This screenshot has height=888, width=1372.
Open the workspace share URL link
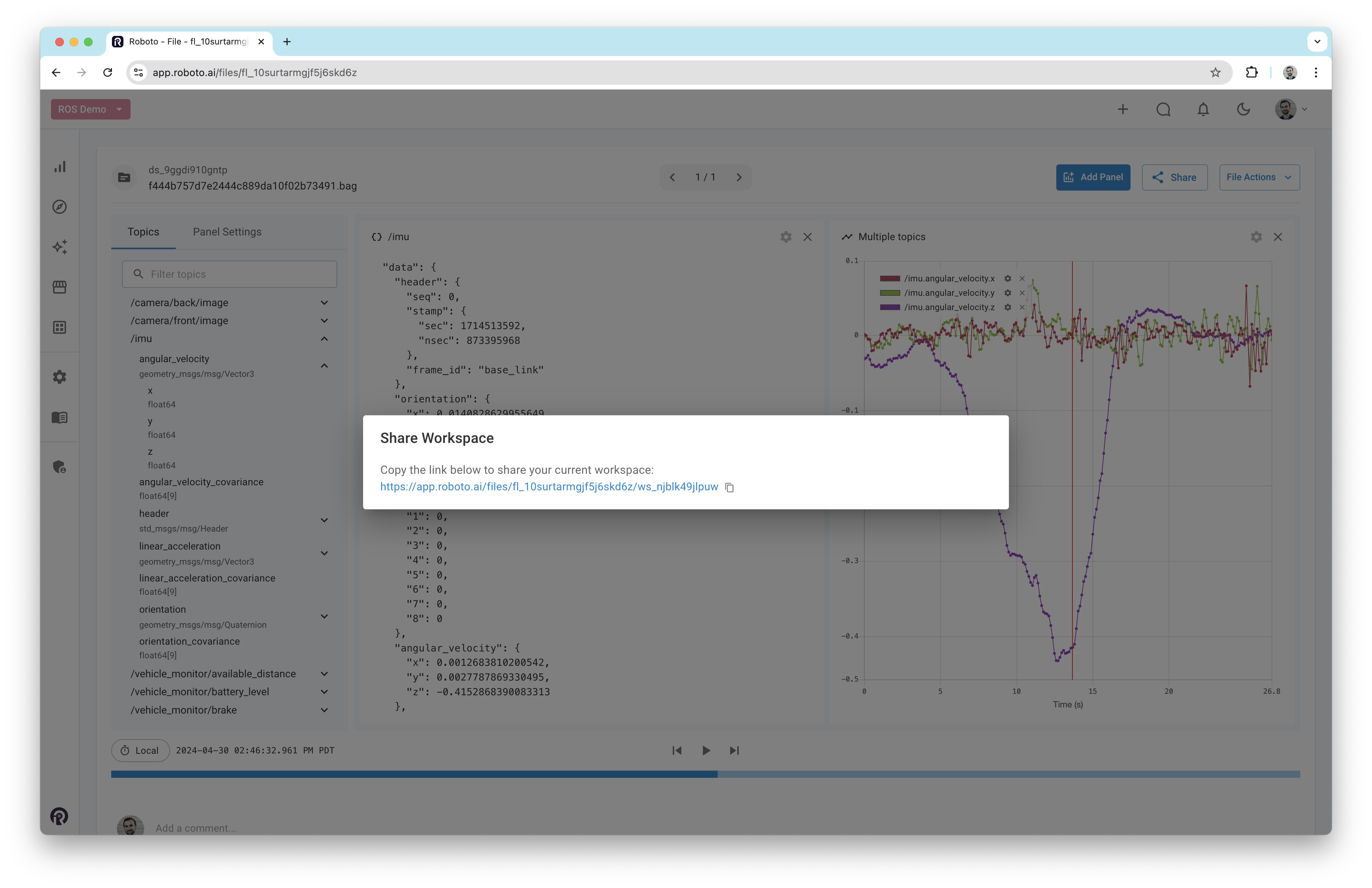pyautogui.click(x=549, y=487)
